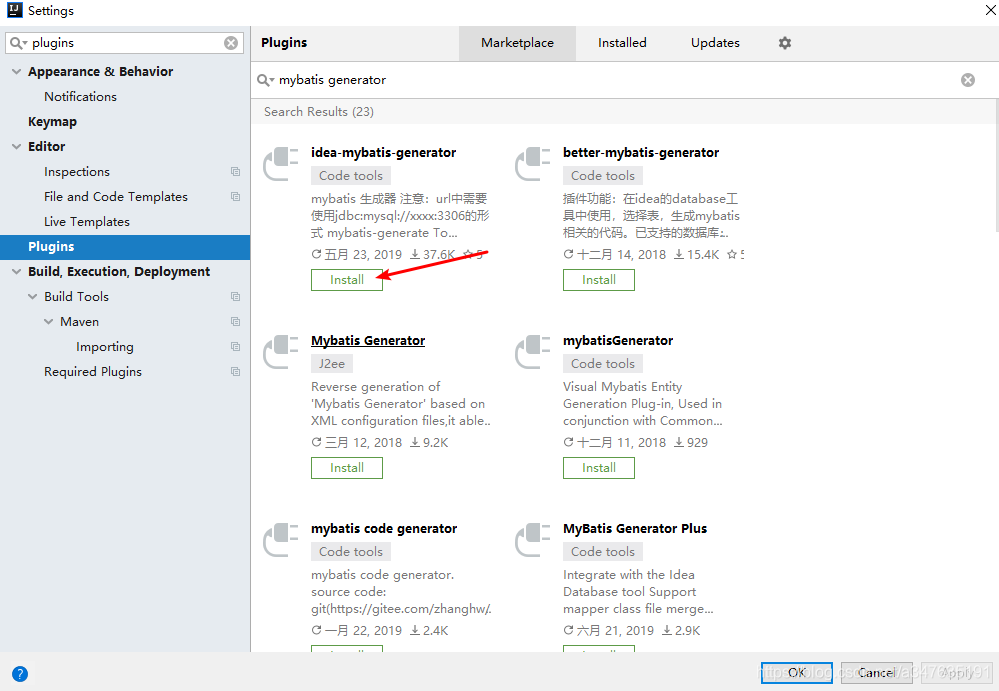Click the help question mark icon
The height and width of the screenshot is (691, 999).
point(20,674)
